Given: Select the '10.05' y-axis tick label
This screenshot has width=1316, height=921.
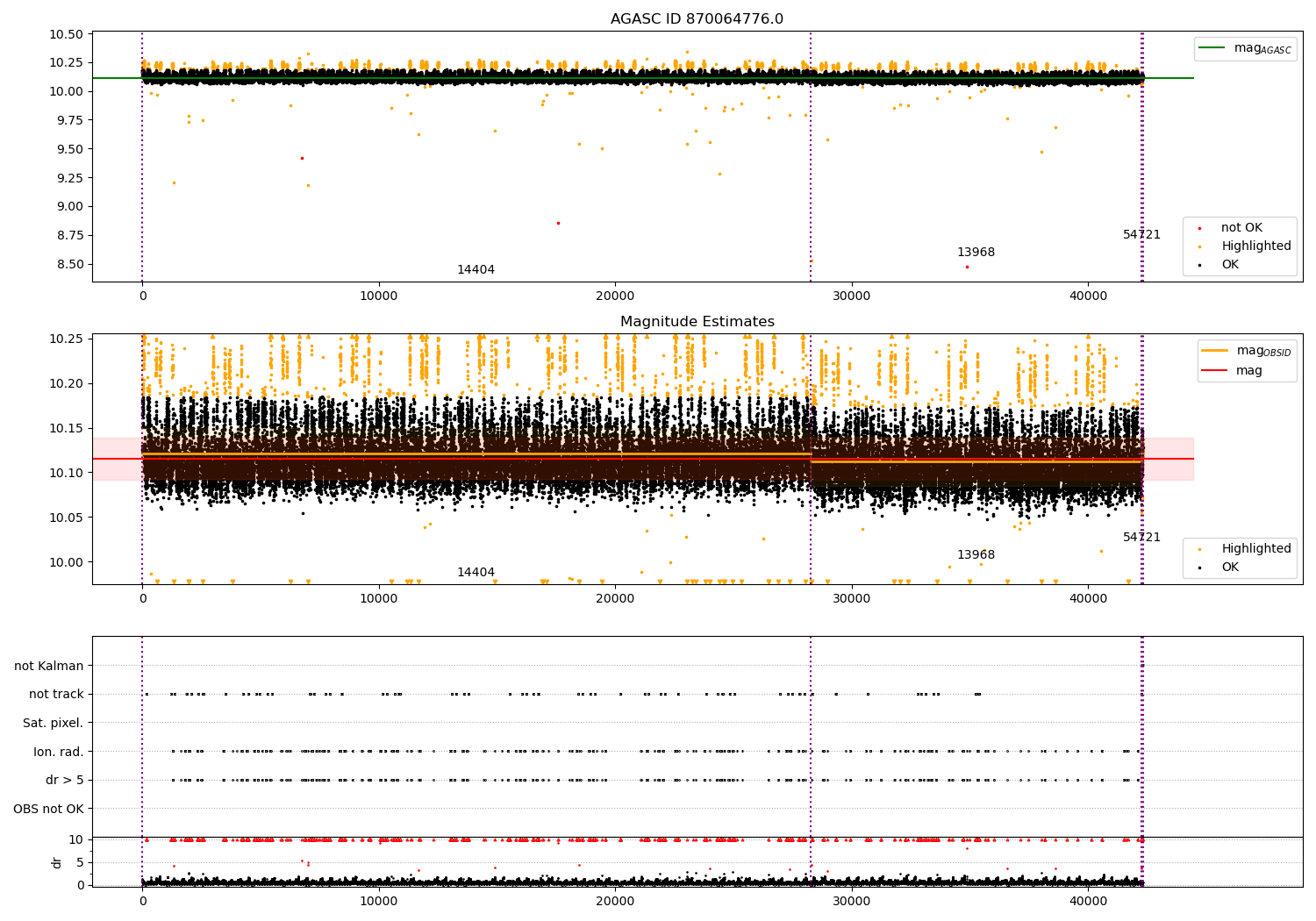Looking at the screenshot, I should point(66,518).
